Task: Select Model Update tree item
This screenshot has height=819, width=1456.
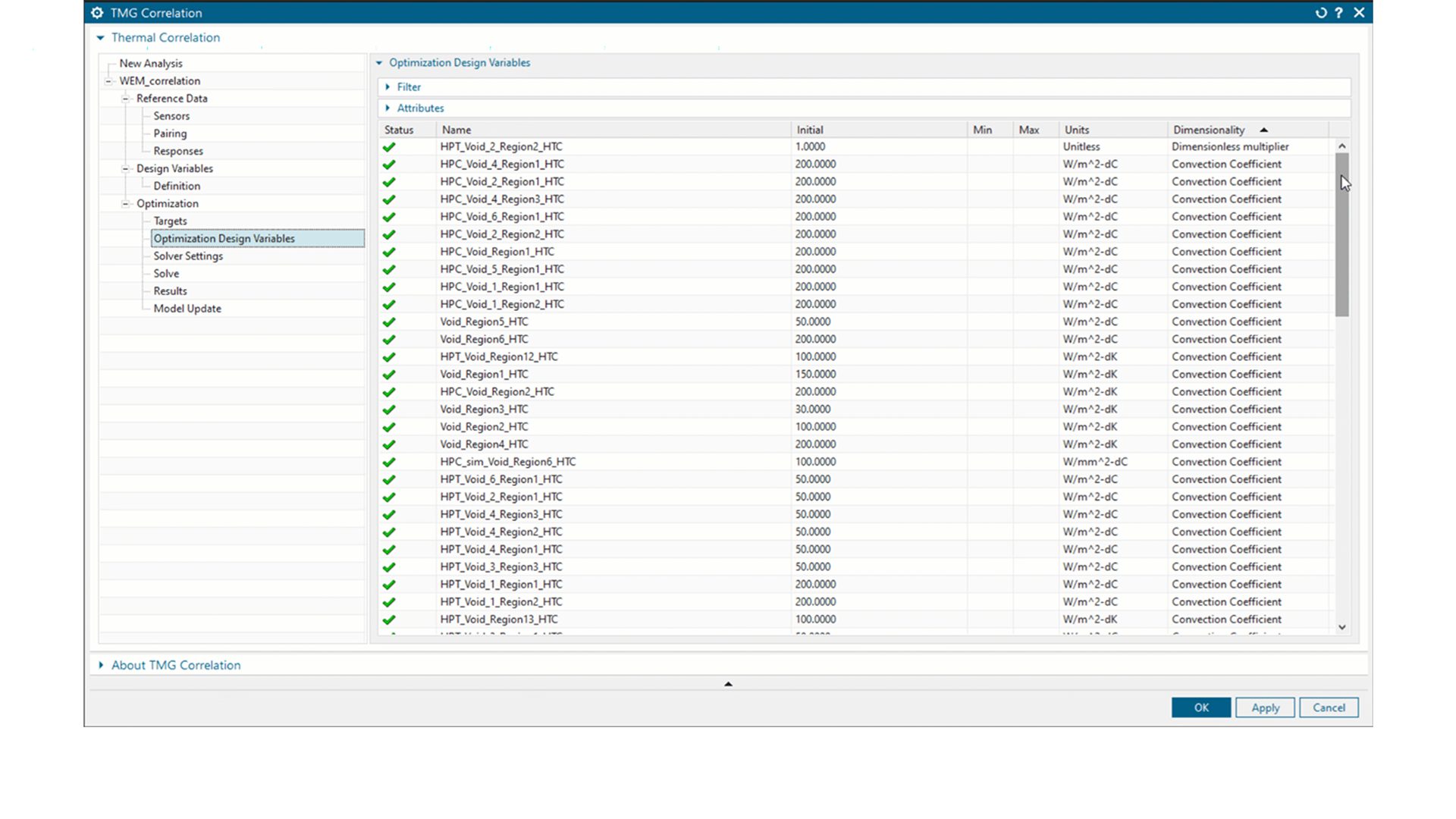Action: coord(187,309)
